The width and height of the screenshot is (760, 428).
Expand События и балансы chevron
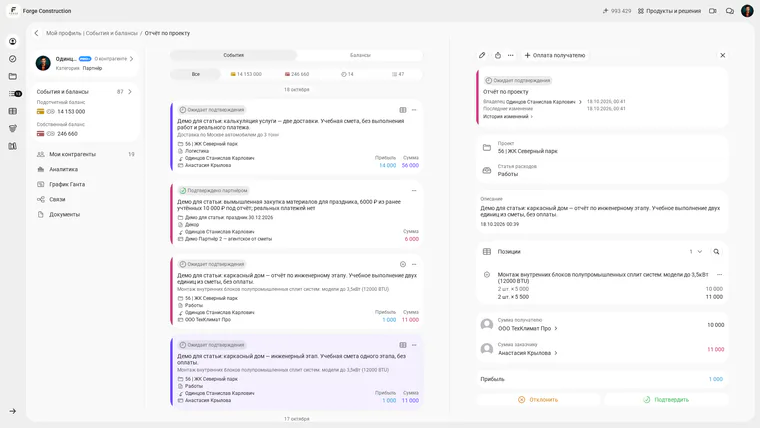pos(130,92)
